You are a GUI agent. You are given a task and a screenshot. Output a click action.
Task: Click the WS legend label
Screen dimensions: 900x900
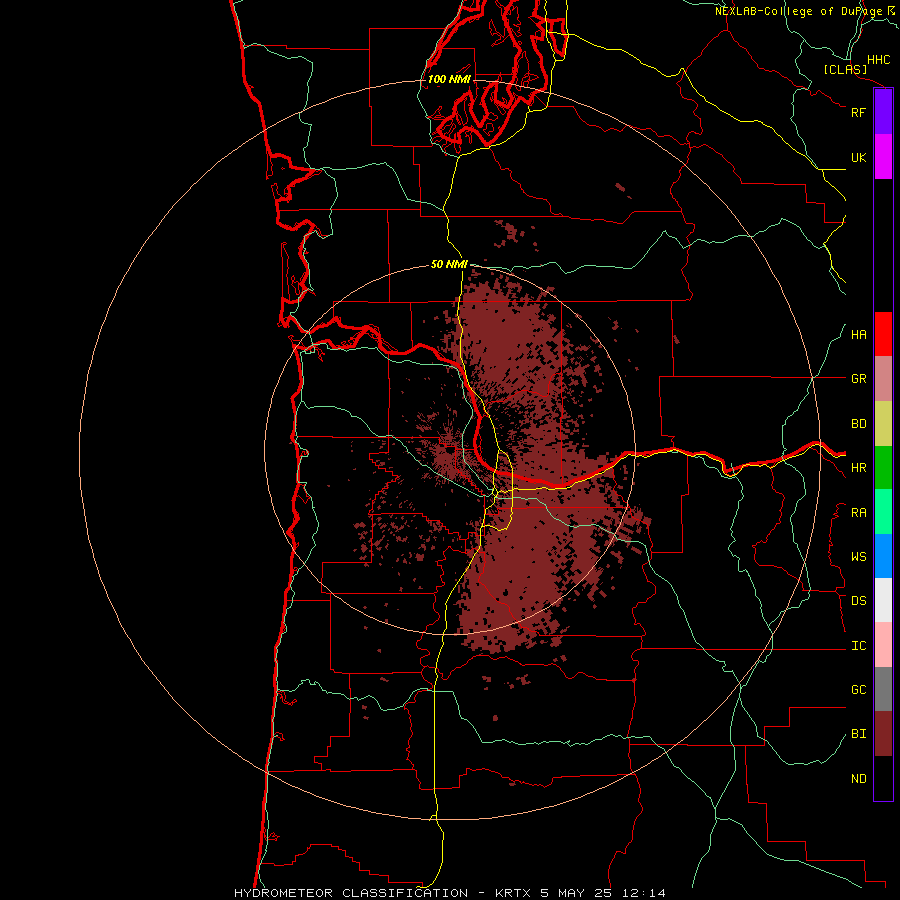[x=859, y=557]
